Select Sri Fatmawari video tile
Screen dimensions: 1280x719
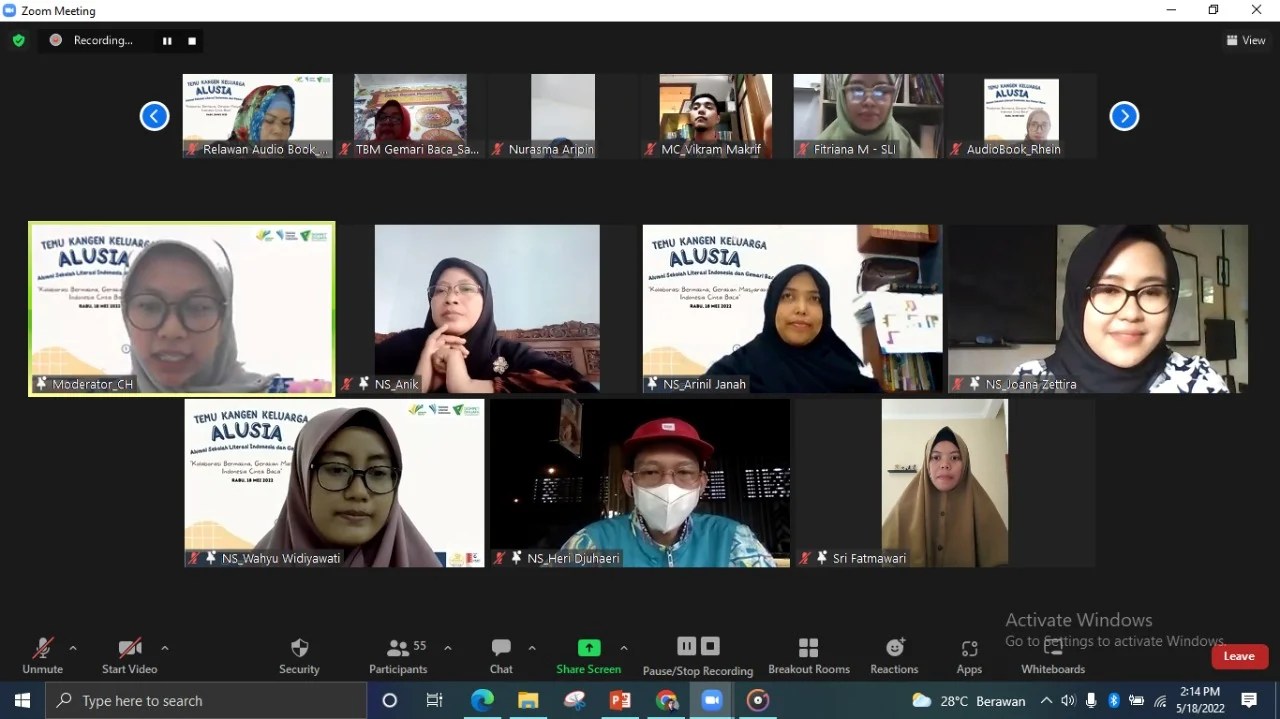click(945, 483)
